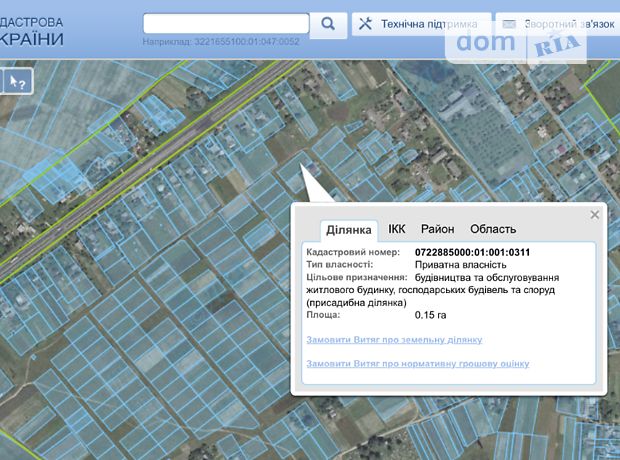The height and width of the screenshot is (460, 620).
Task: Switch to the Район tab
Action: click(437, 229)
